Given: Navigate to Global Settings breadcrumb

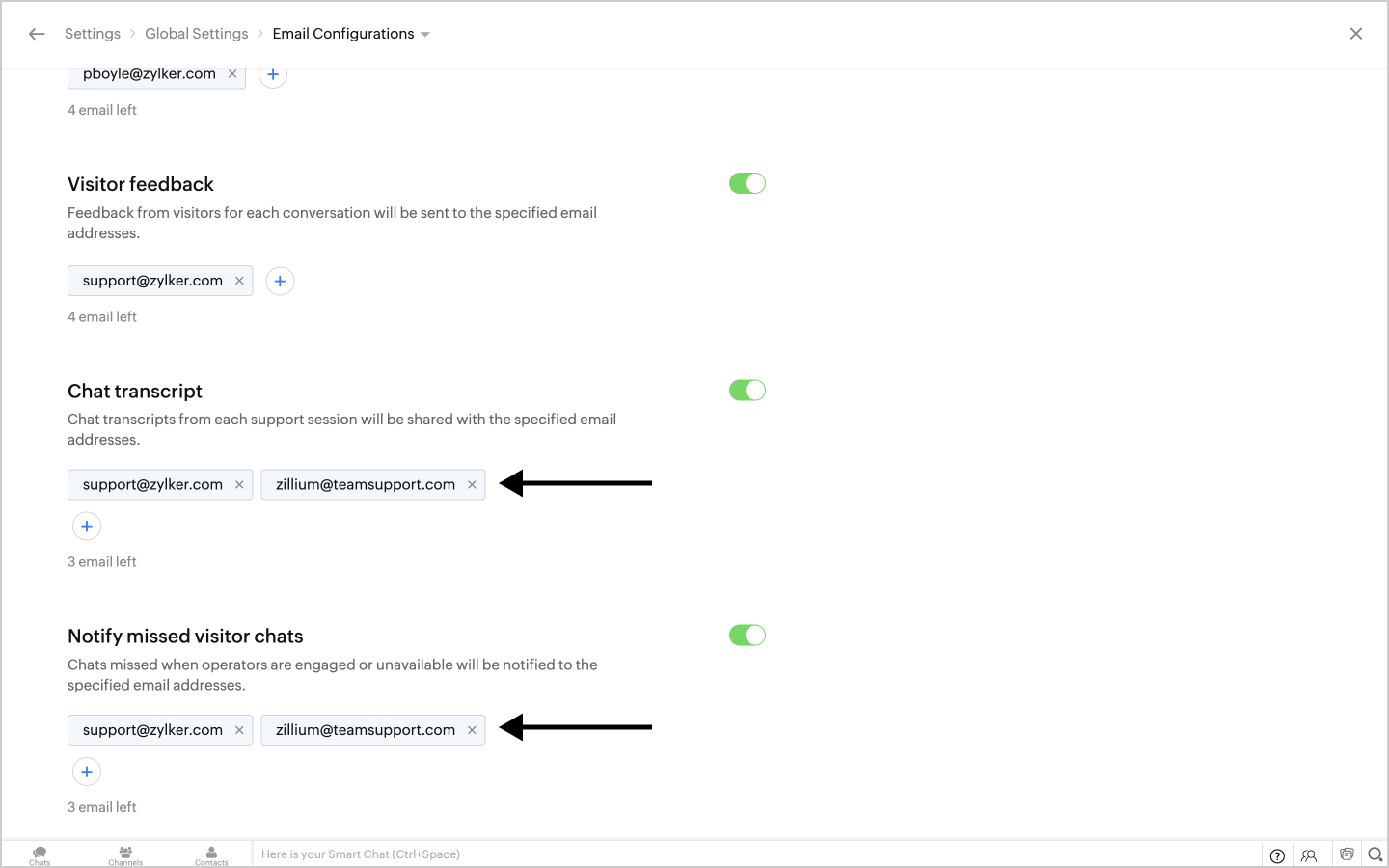Looking at the screenshot, I should click(x=197, y=34).
